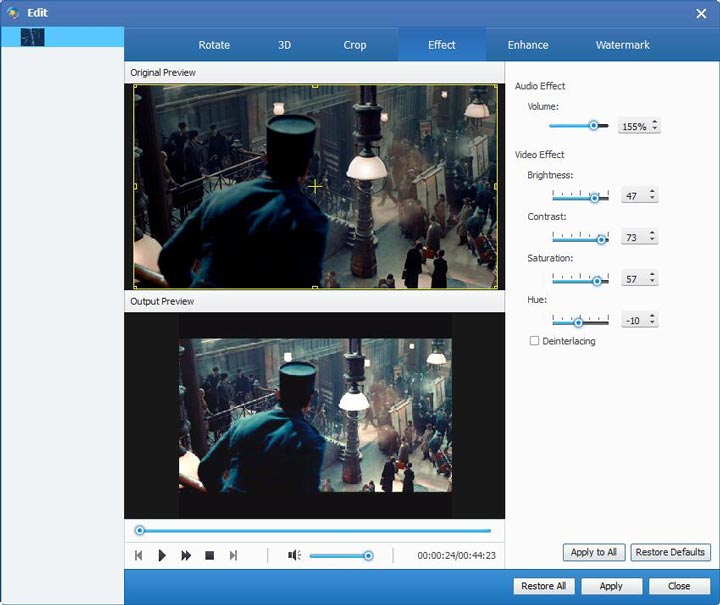Go to the Crop tab
The width and height of the screenshot is (720, 605).
354,45
